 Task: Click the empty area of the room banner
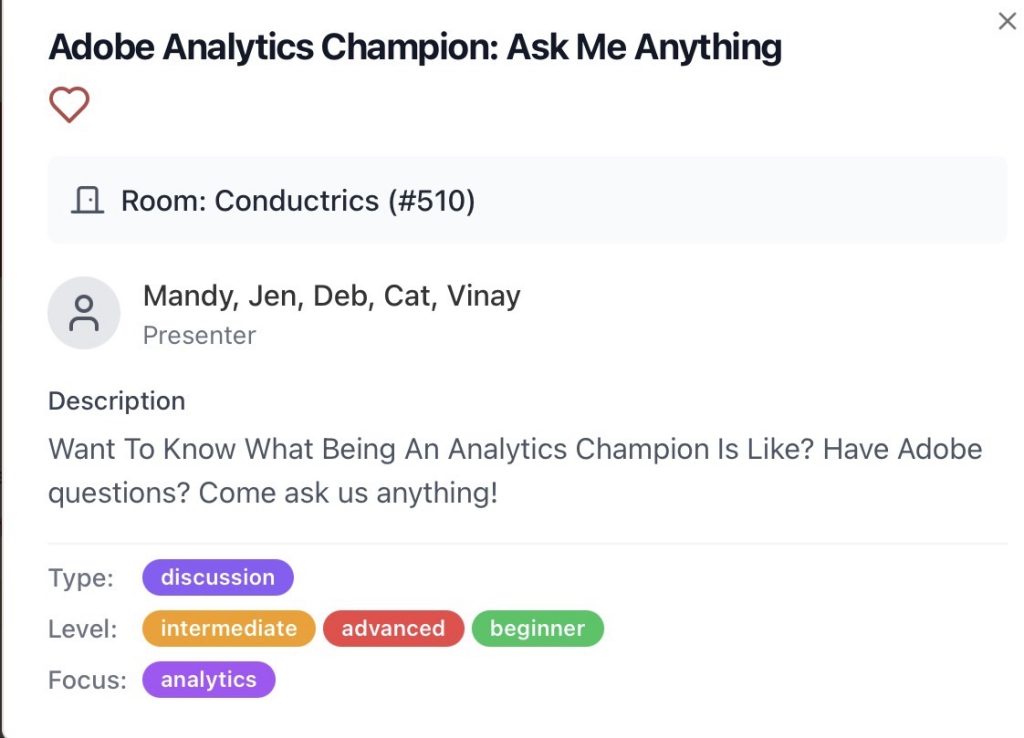750,201
